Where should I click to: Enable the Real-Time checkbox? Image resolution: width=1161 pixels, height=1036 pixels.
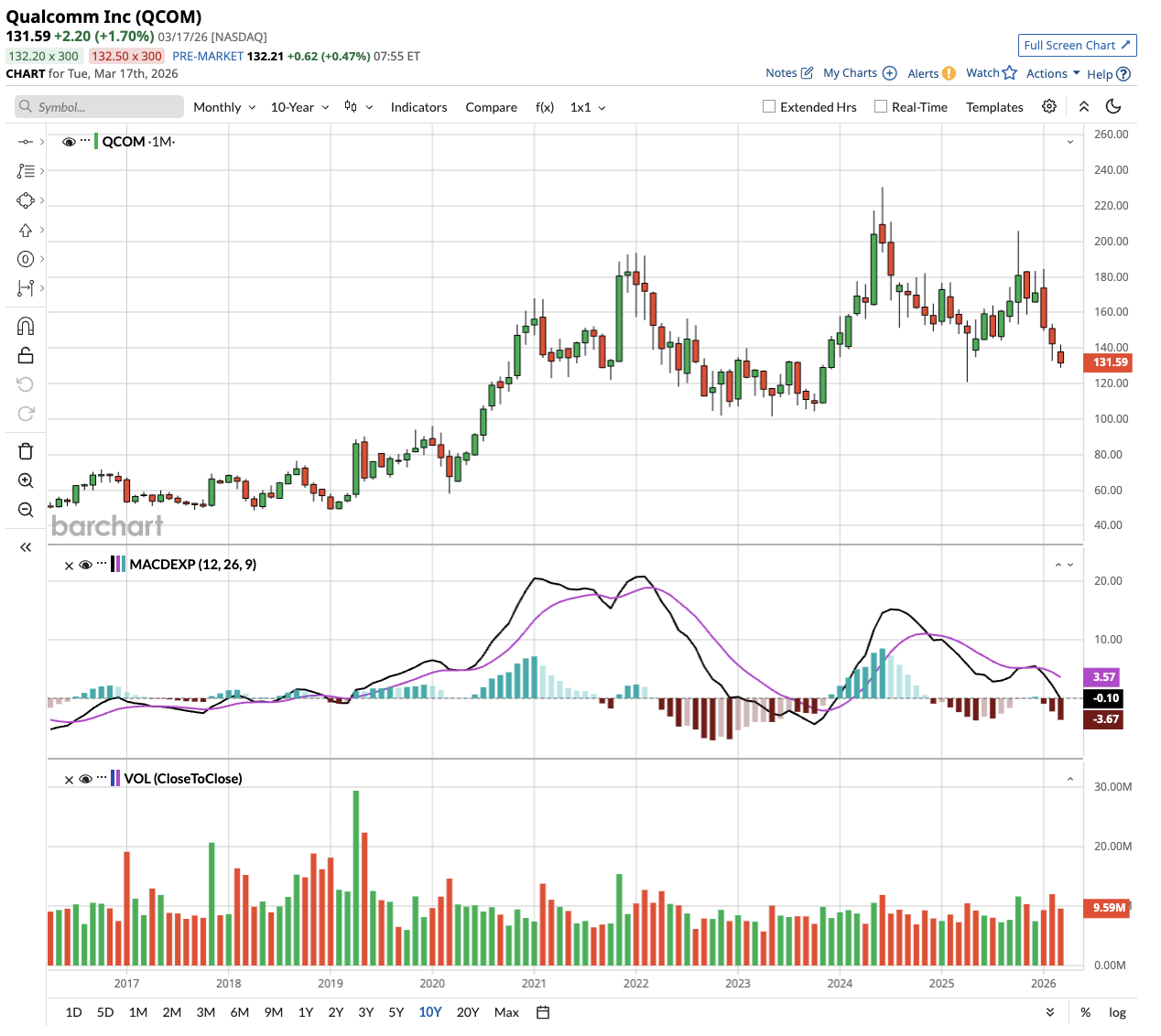[x=881, y=107]
